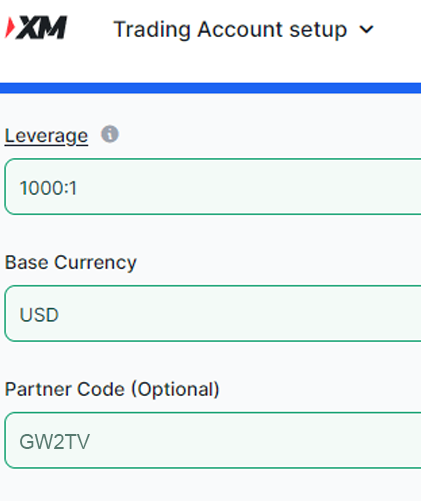Open the Leverage dropdown showing 1000:1
Screen dimensions: 421x501
213,187
